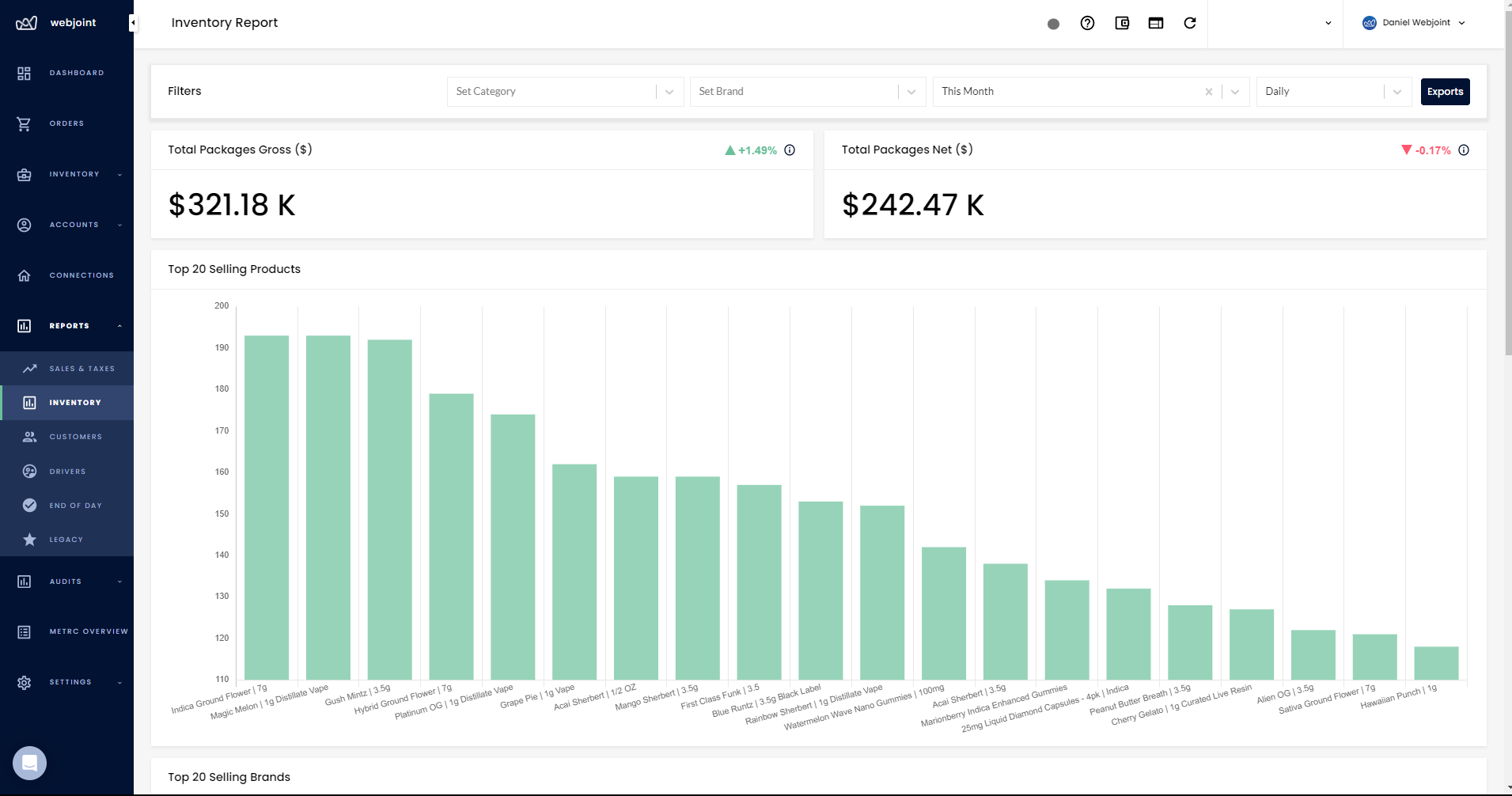Open the wallet icon in top bar
The height and width of the screenshot is (796, 1512).
[1121, 23]
